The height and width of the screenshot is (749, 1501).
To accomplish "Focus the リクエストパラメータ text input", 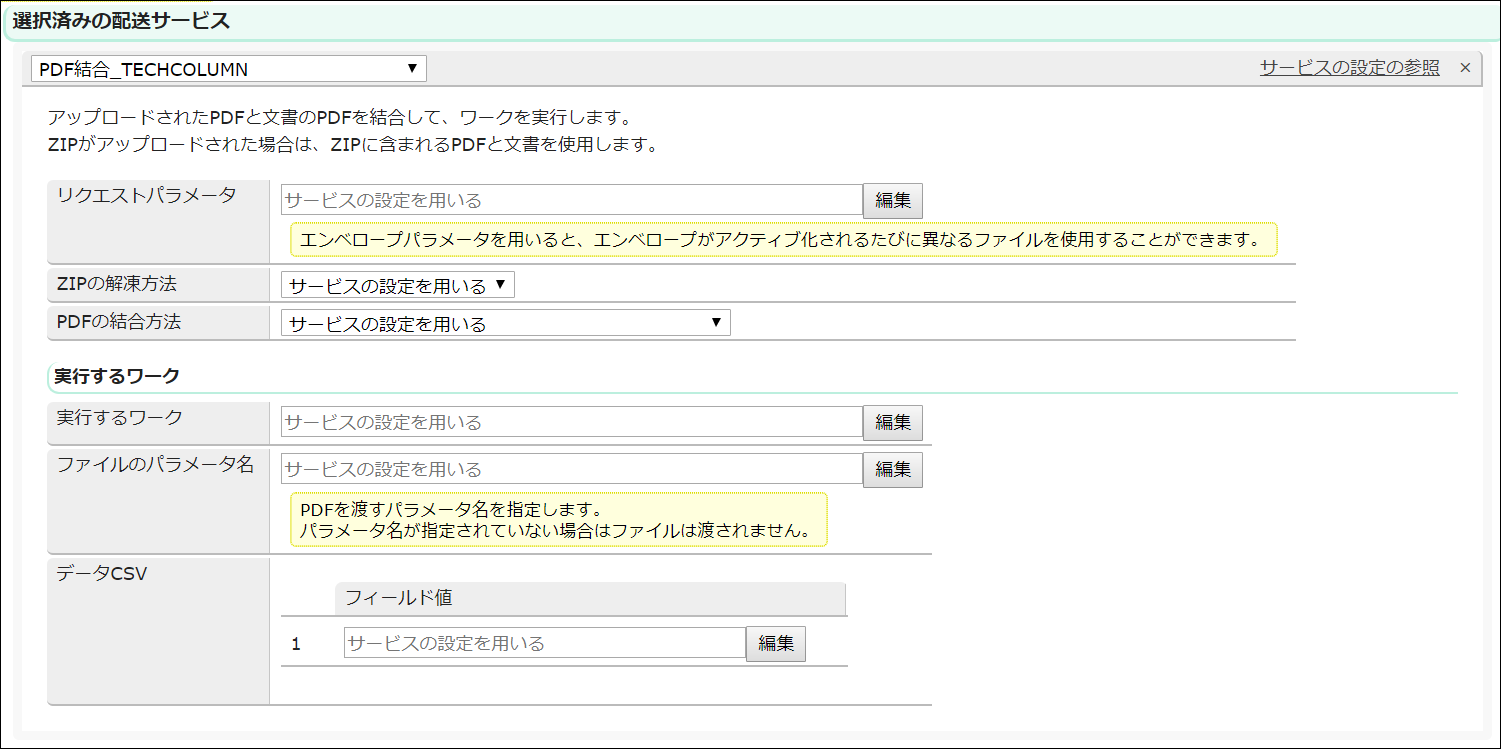I will coord(571,200).
